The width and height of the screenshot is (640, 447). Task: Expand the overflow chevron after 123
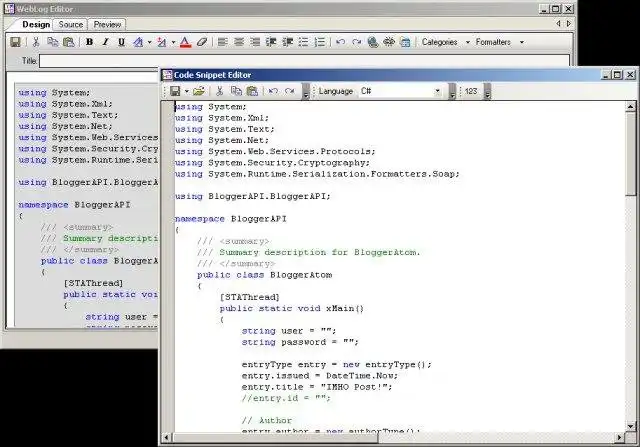click(x=487, y=91)
